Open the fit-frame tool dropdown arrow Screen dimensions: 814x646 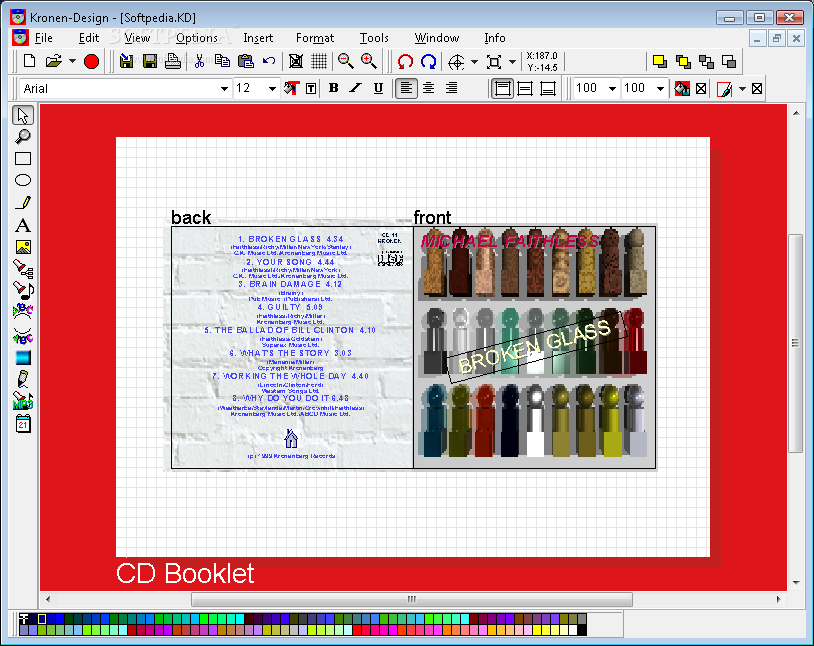(x=512, y=62)
